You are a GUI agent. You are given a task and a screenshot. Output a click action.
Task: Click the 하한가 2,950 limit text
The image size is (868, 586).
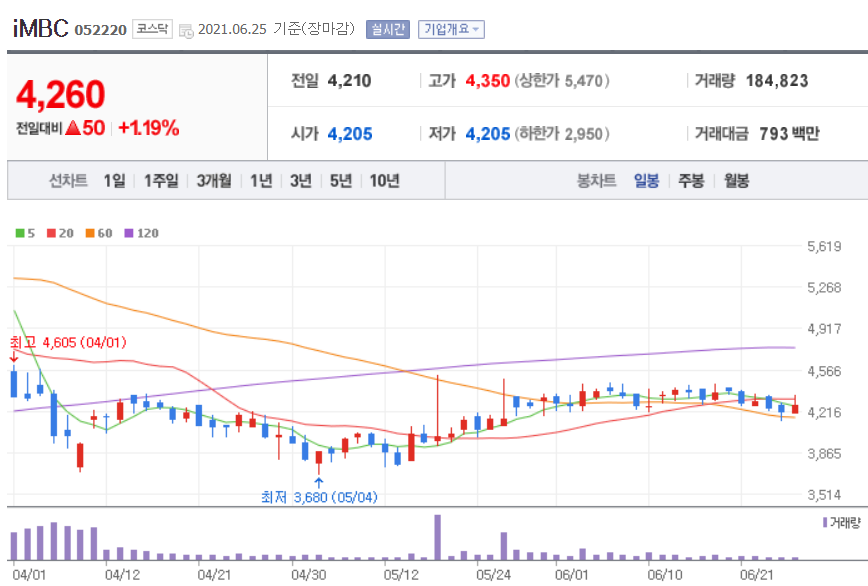point(562,134)
